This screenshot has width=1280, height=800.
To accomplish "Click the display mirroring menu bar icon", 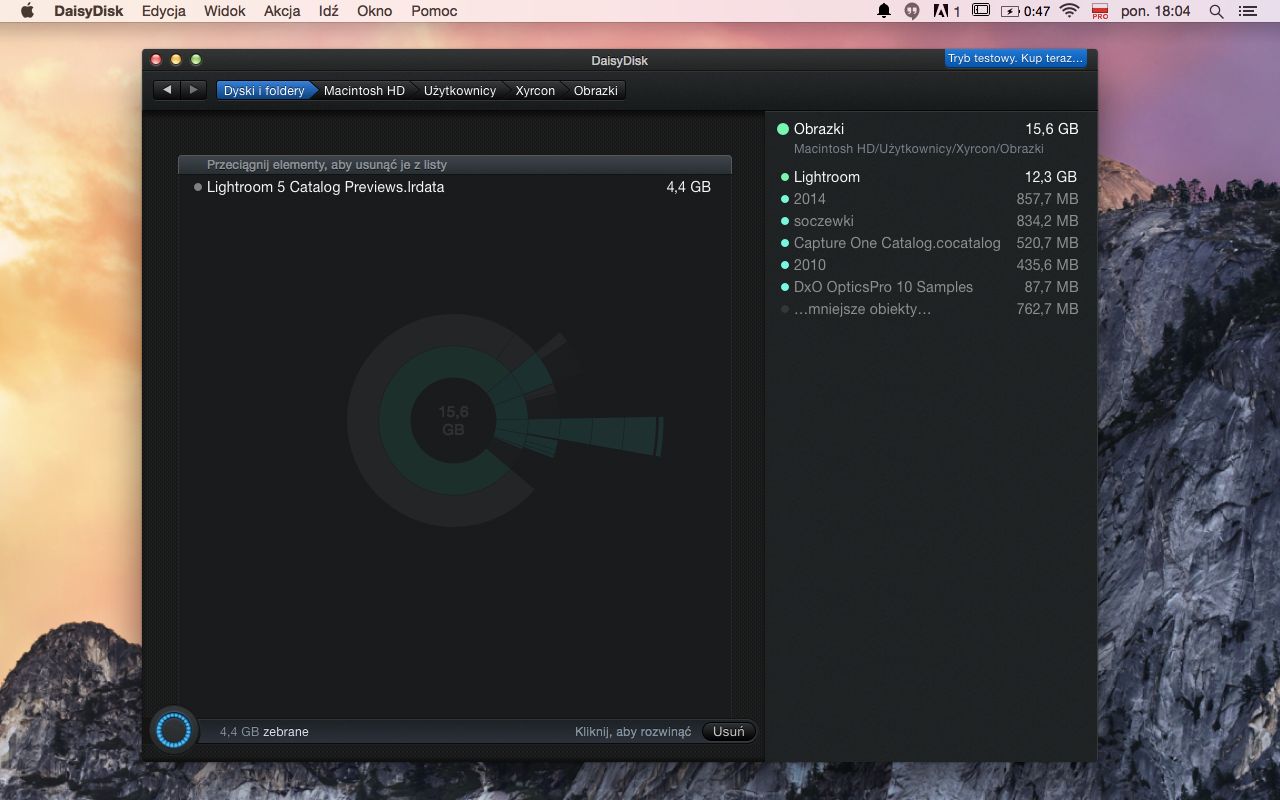I will pyautogui.click(x=981, y=11).
